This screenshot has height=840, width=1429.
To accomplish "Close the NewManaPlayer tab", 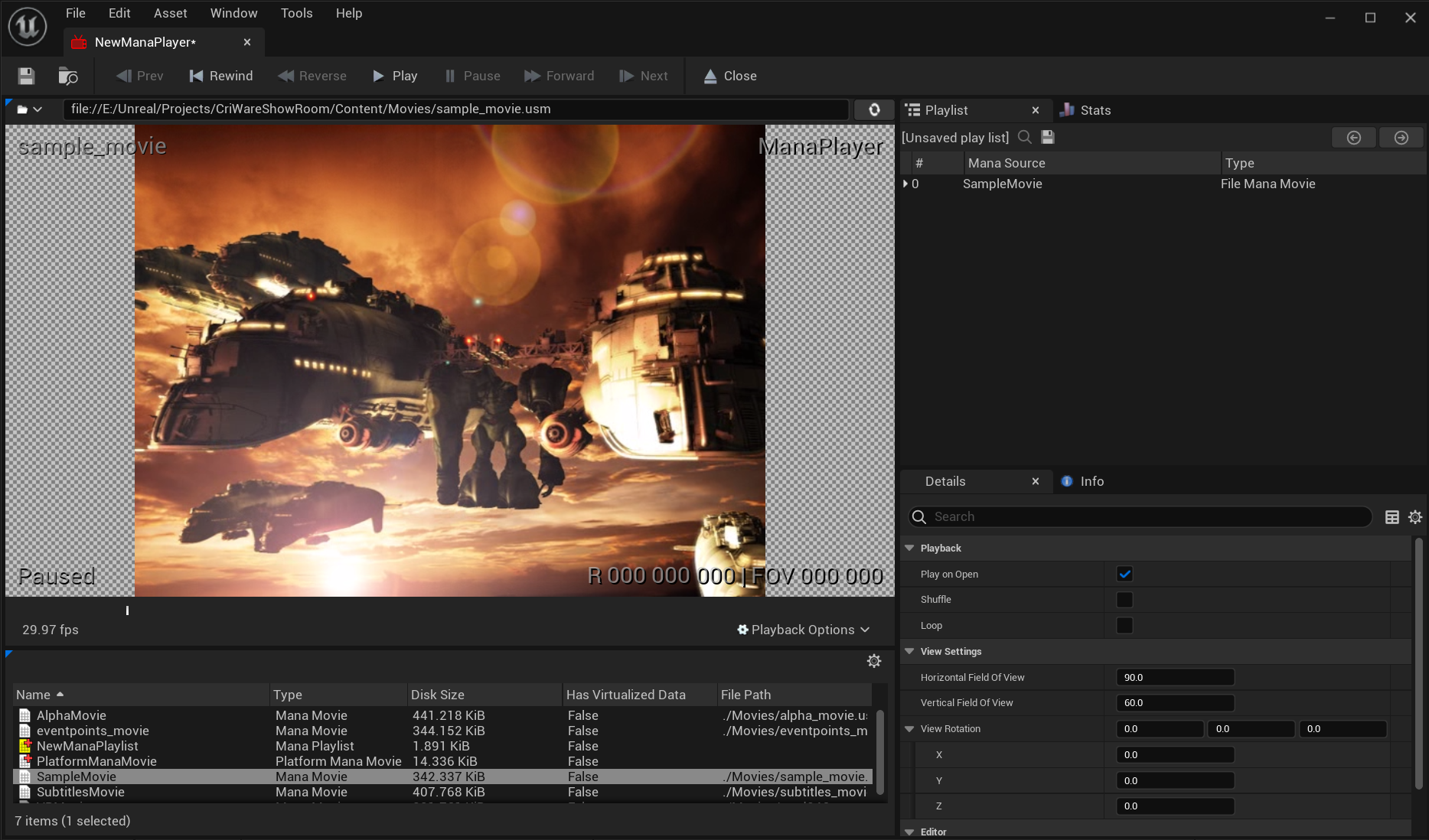I will point(247,42).
